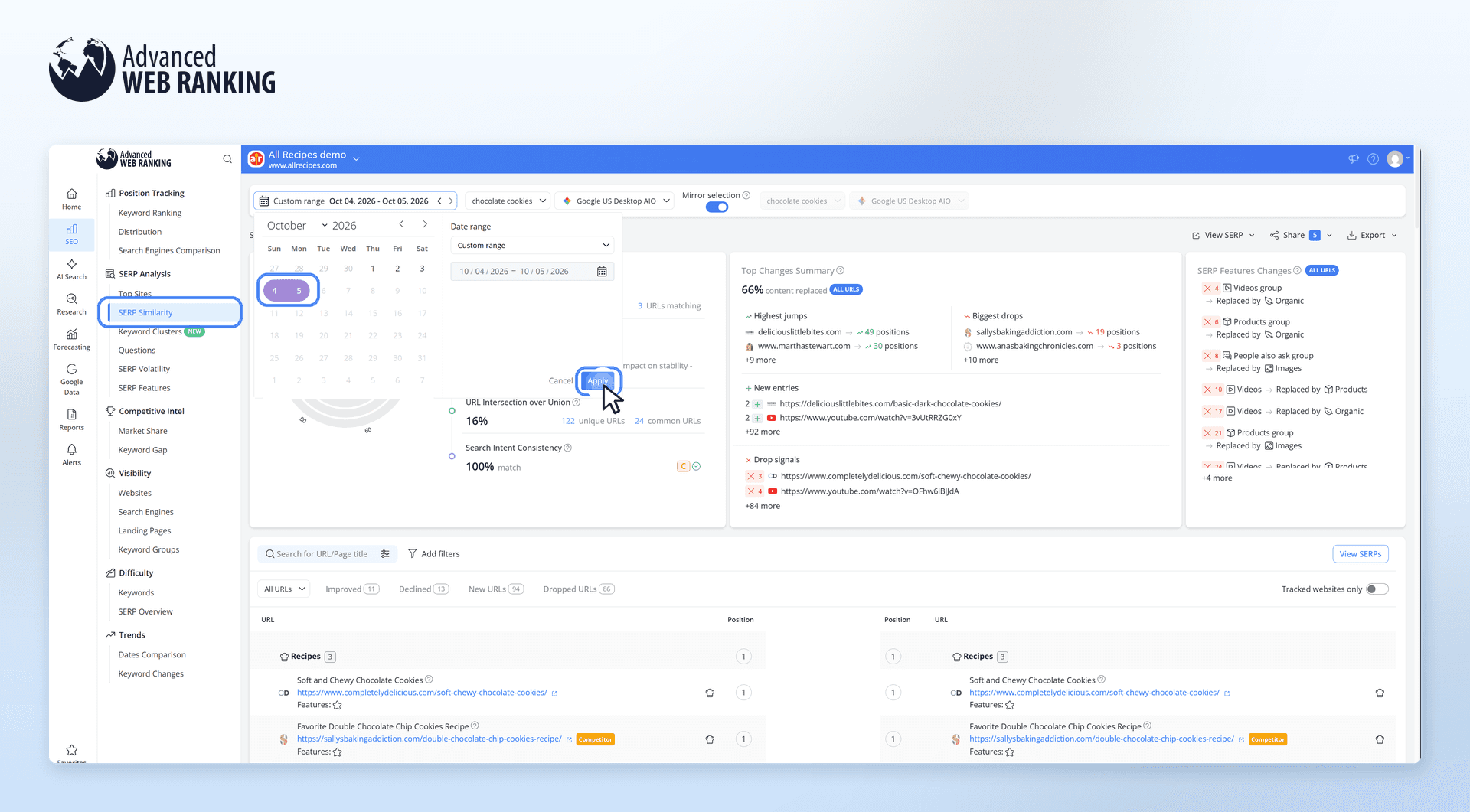This screenshot has width=1470, height=812.
Task: Open the All URLs filter dropdown
Action: click(284, 589)
